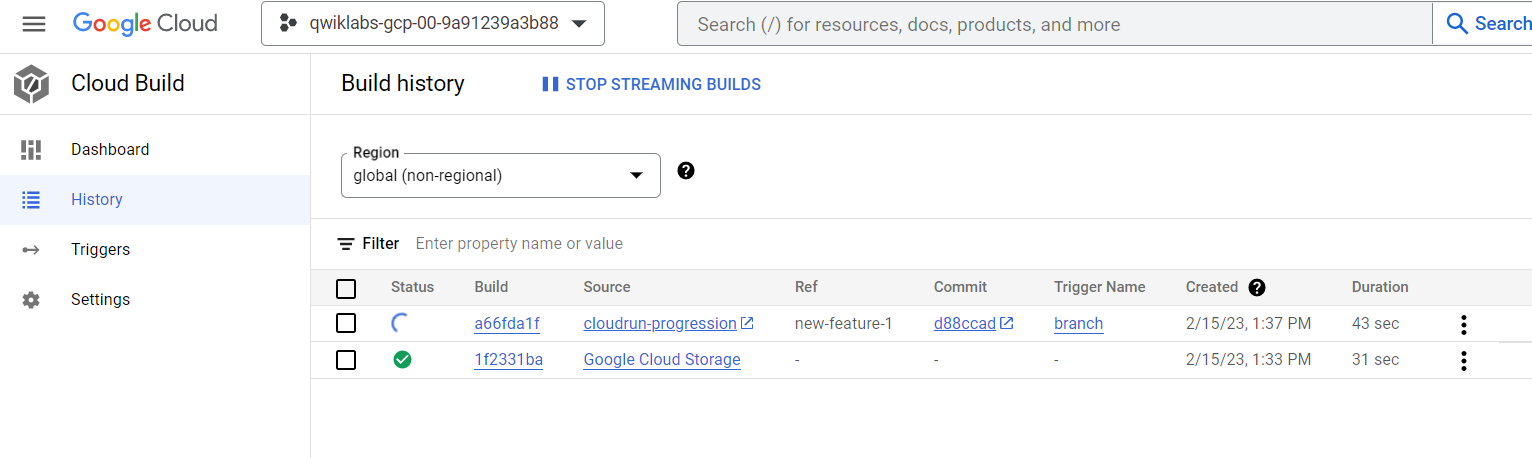The image size is (1532, 458).
Task: Expand the Region dropdown
Action: [x=501, y=175]
